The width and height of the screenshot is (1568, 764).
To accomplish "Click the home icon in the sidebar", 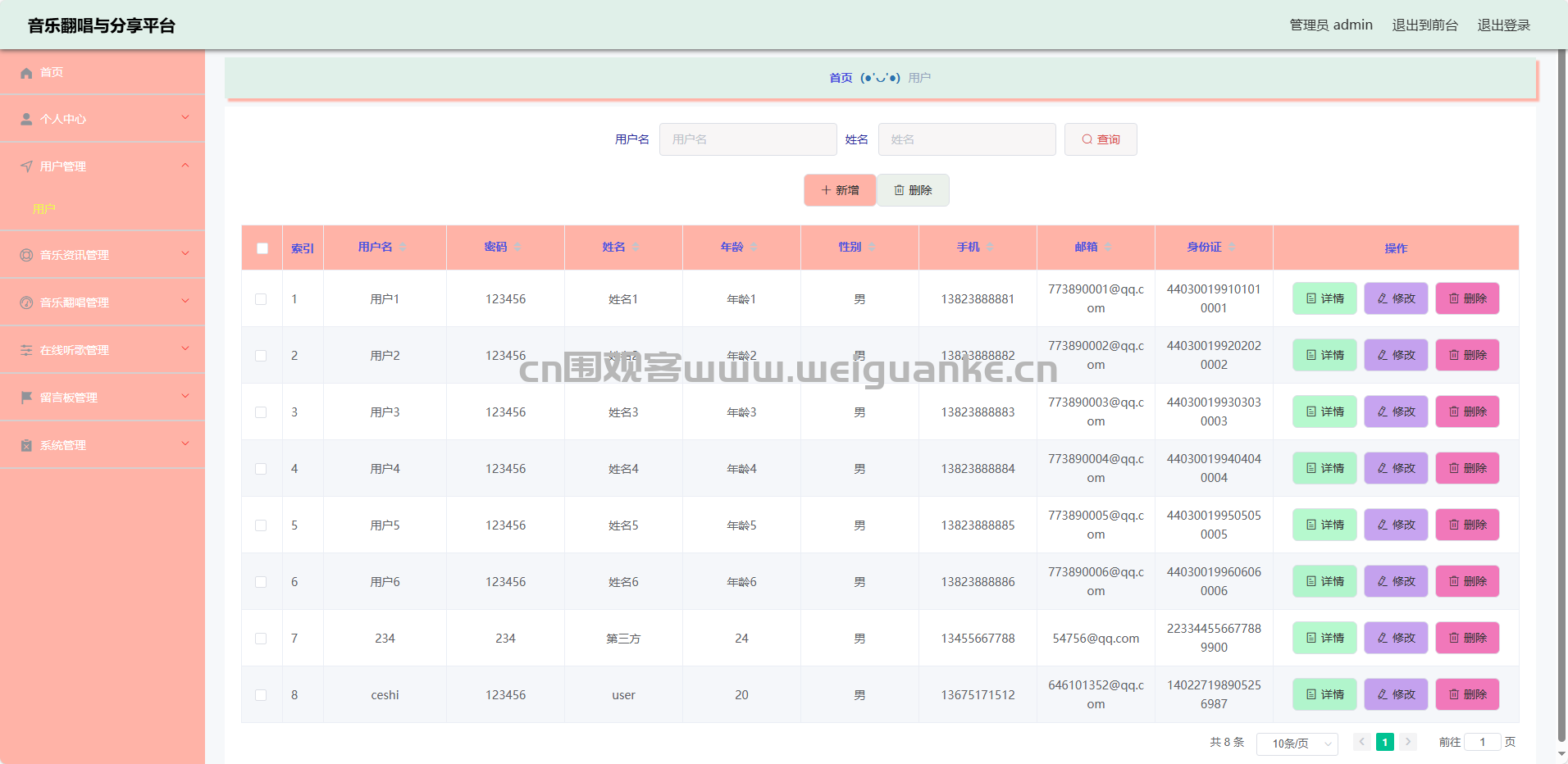I will (x=26, y=73).
